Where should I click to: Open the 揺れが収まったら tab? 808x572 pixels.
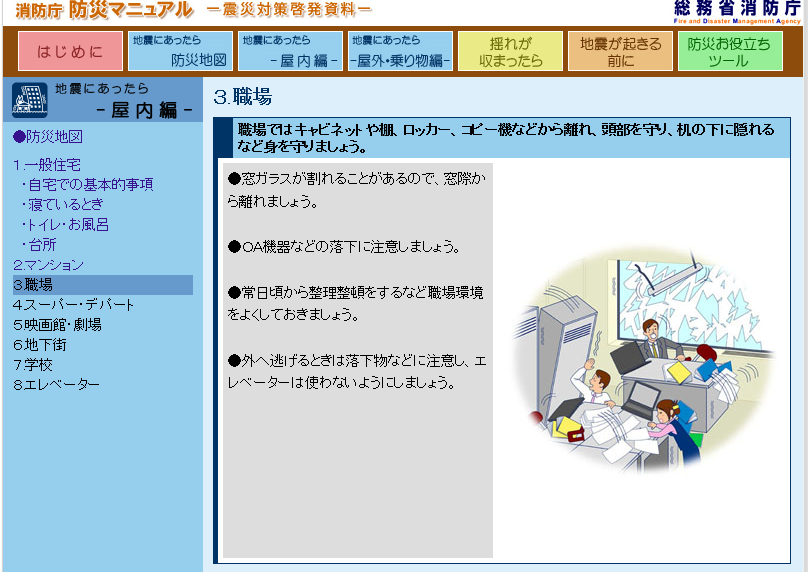pos(510,51)
